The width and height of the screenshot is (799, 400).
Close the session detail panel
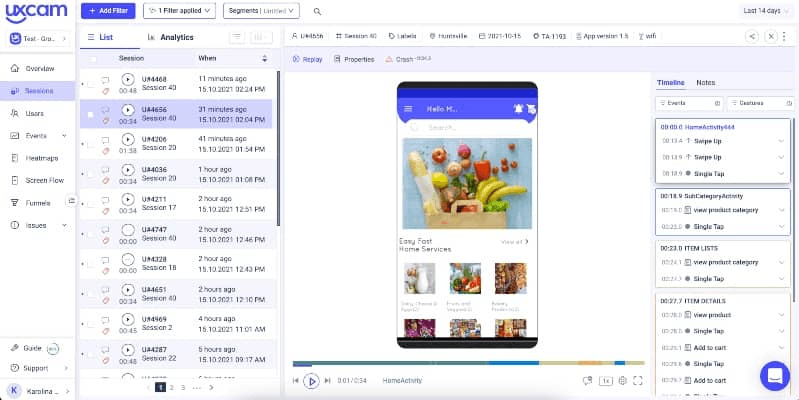[771, 36]
